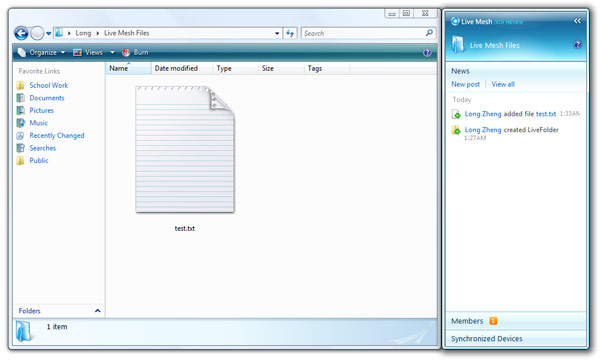Open Pictures favorite link

[41, 111]
